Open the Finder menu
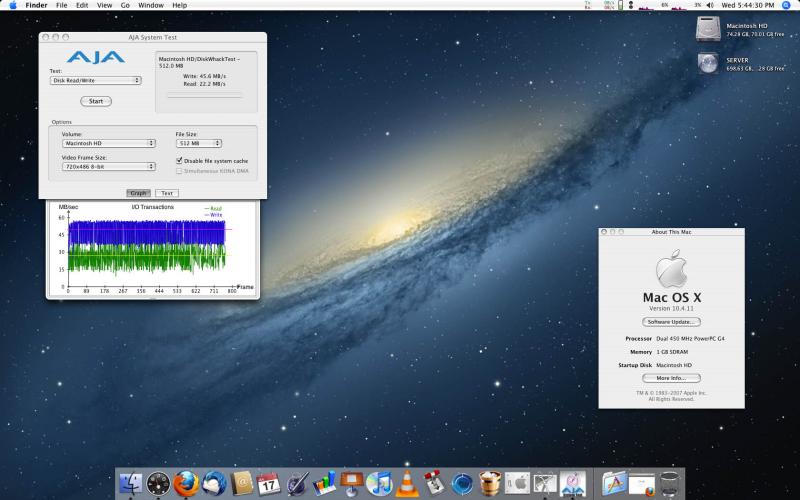This screenshot has height=500, width=800. 36,5
